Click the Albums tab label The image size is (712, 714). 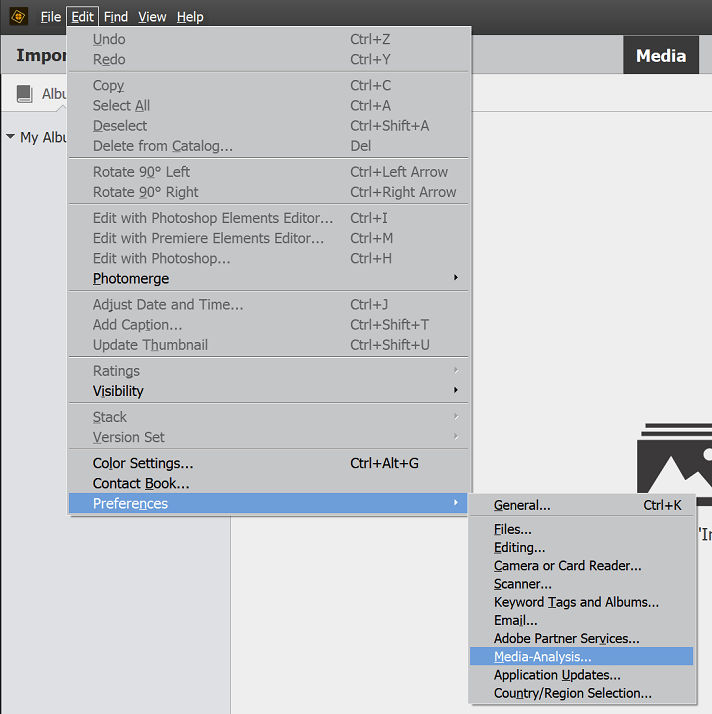[x=54, y=94]
